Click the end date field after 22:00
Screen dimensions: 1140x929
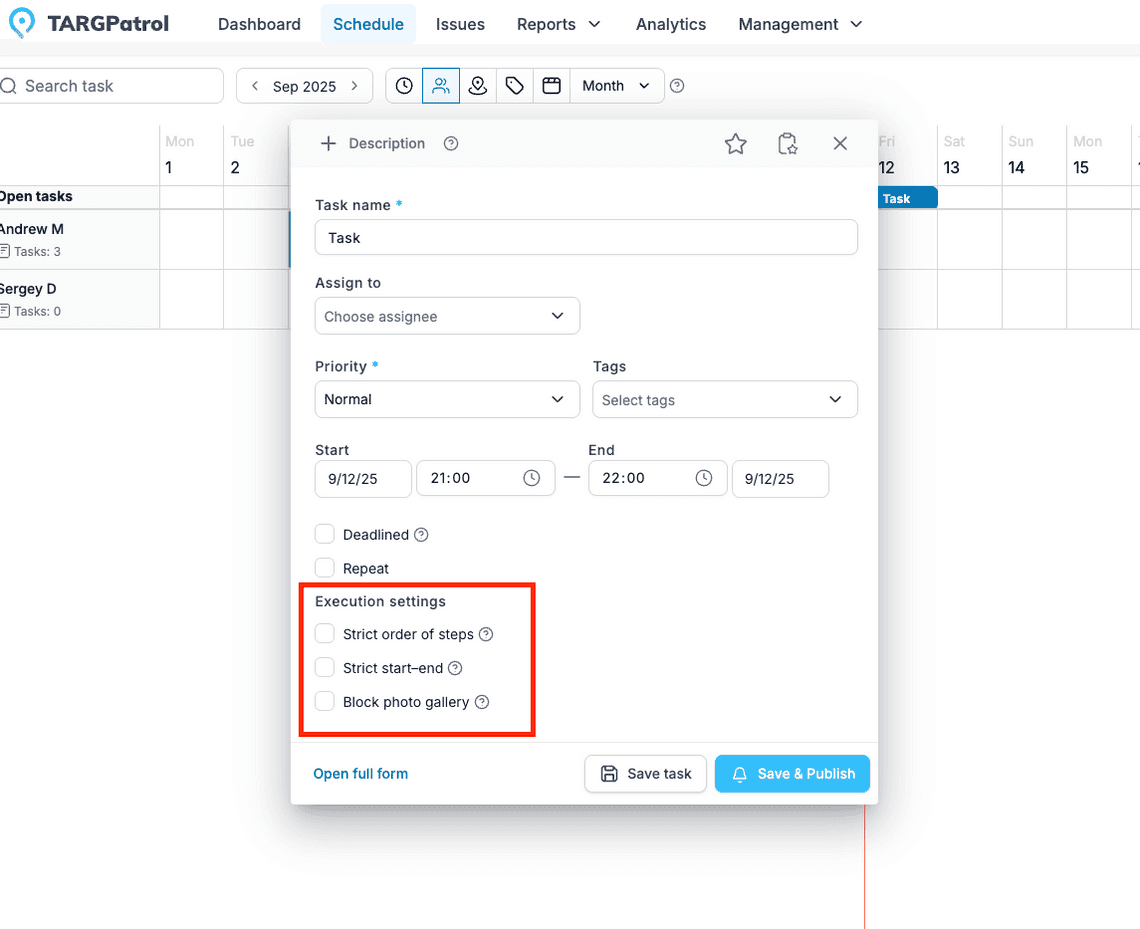780,478
